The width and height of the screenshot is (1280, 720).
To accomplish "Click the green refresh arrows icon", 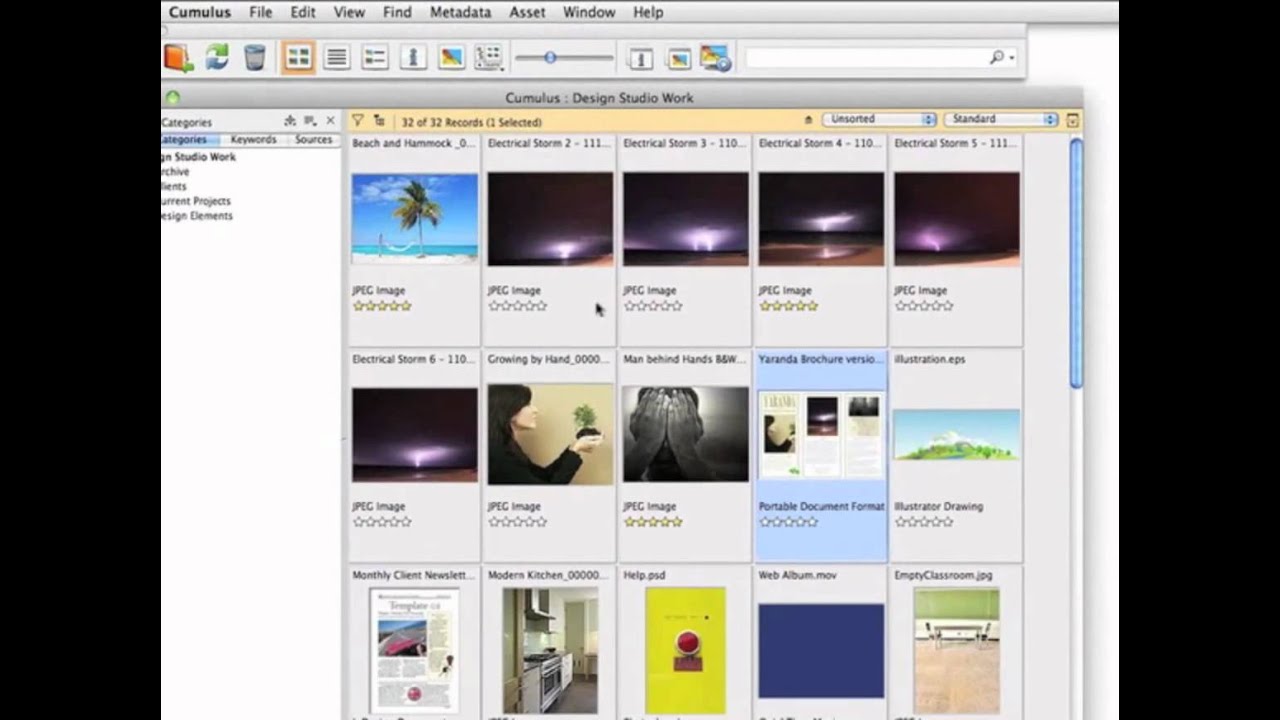I will (217, 57).
